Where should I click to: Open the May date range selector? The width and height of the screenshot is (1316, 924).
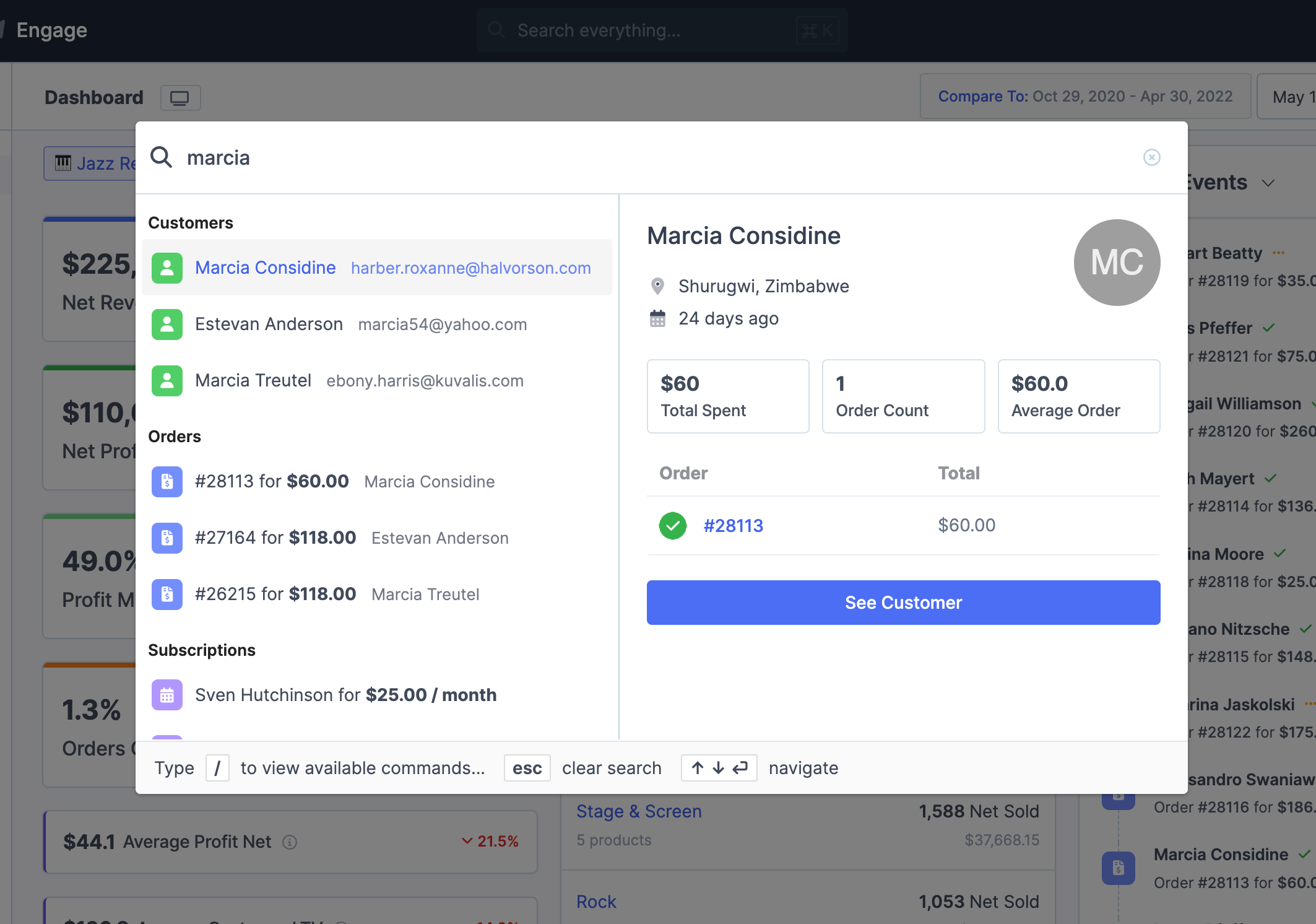click(1291, 97)
